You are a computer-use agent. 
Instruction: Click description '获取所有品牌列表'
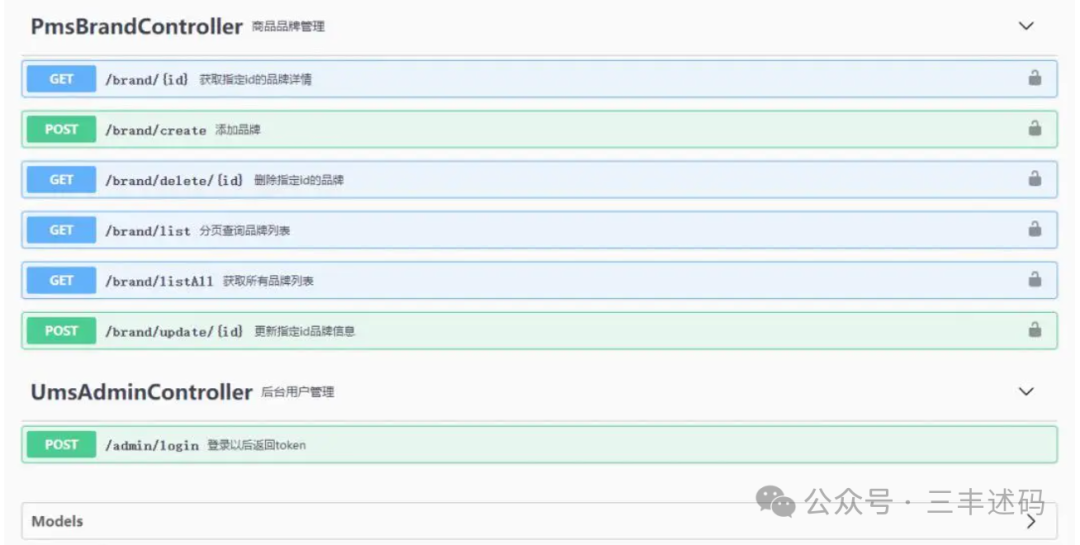[x=268, y=281]
